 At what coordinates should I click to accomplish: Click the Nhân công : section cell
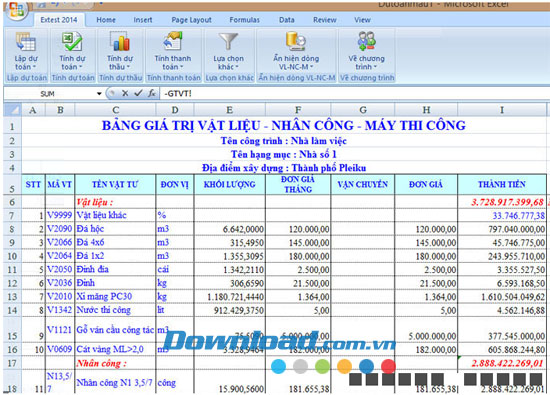[x=115, y=363]
